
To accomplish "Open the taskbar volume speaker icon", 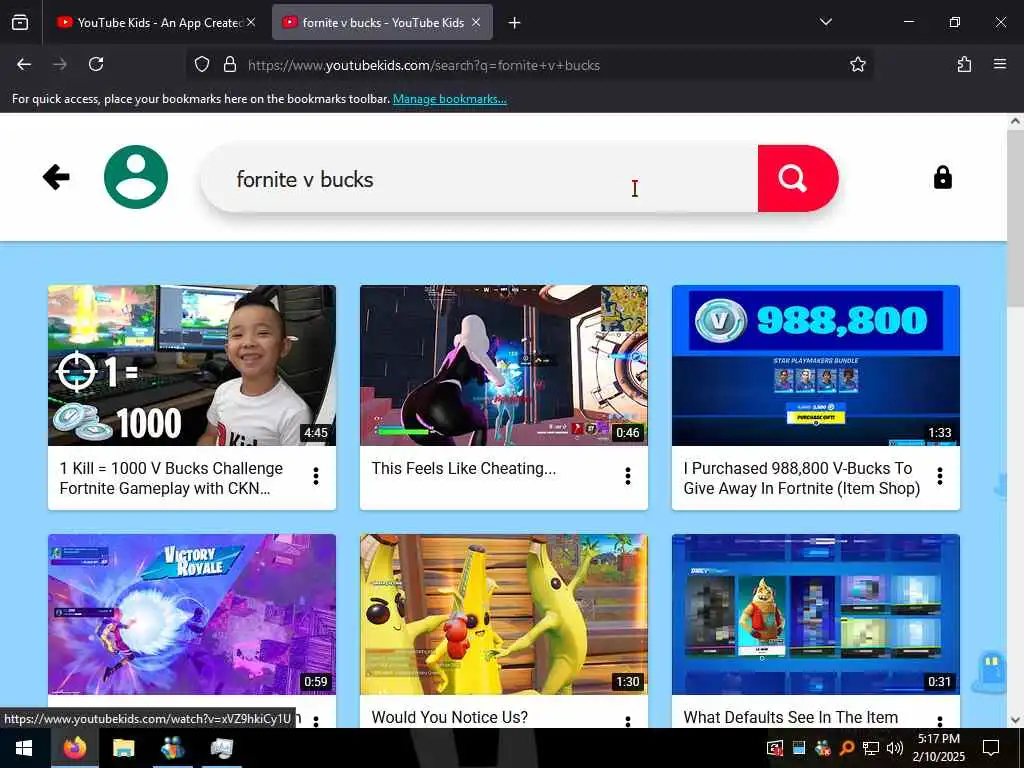I will point(895,748).
